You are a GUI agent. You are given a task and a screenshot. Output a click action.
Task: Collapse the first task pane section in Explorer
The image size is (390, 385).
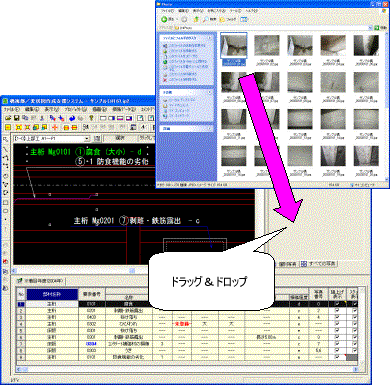210,38
